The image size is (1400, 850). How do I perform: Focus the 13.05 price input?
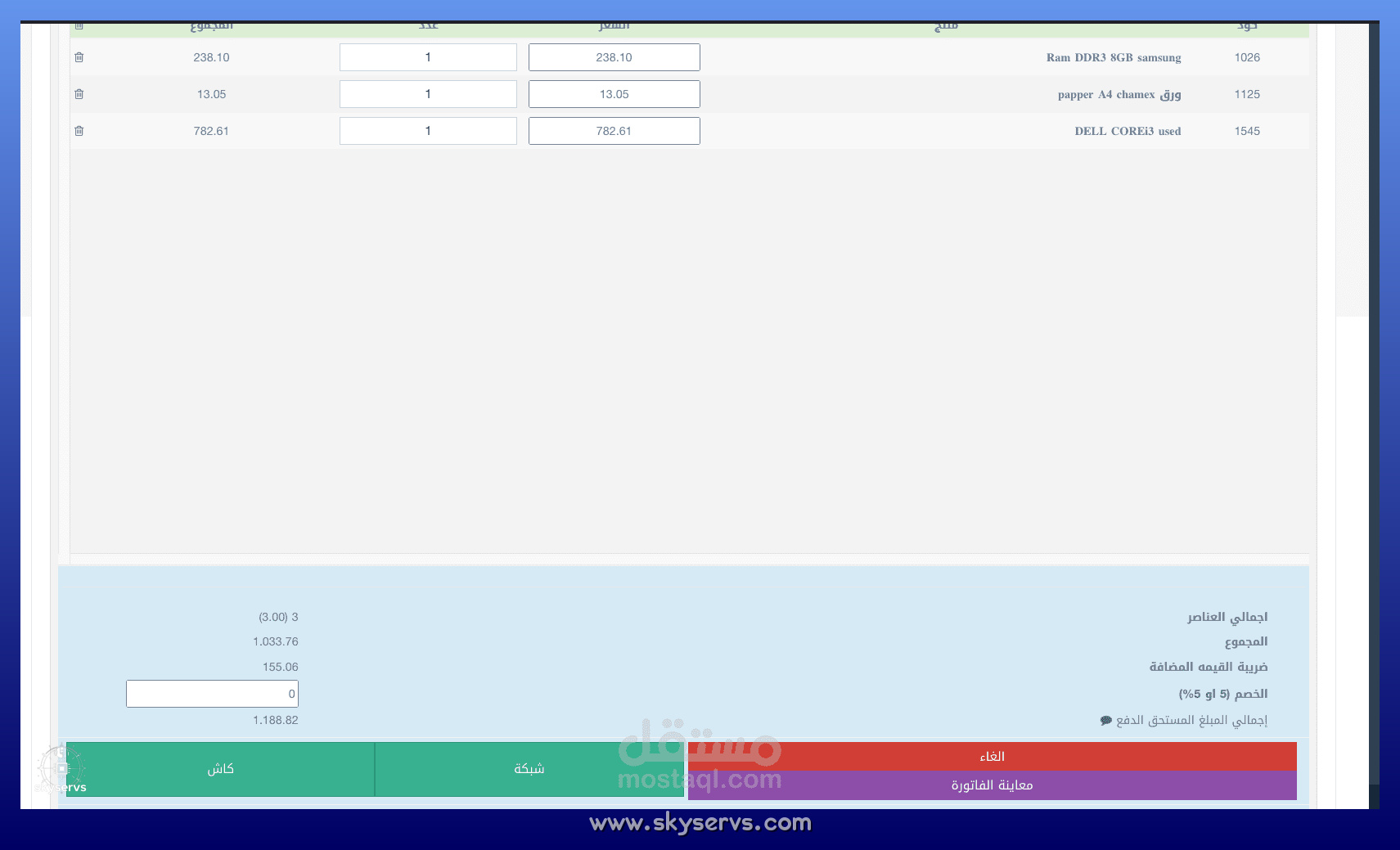pyautogui.click(x=614, y=94)
